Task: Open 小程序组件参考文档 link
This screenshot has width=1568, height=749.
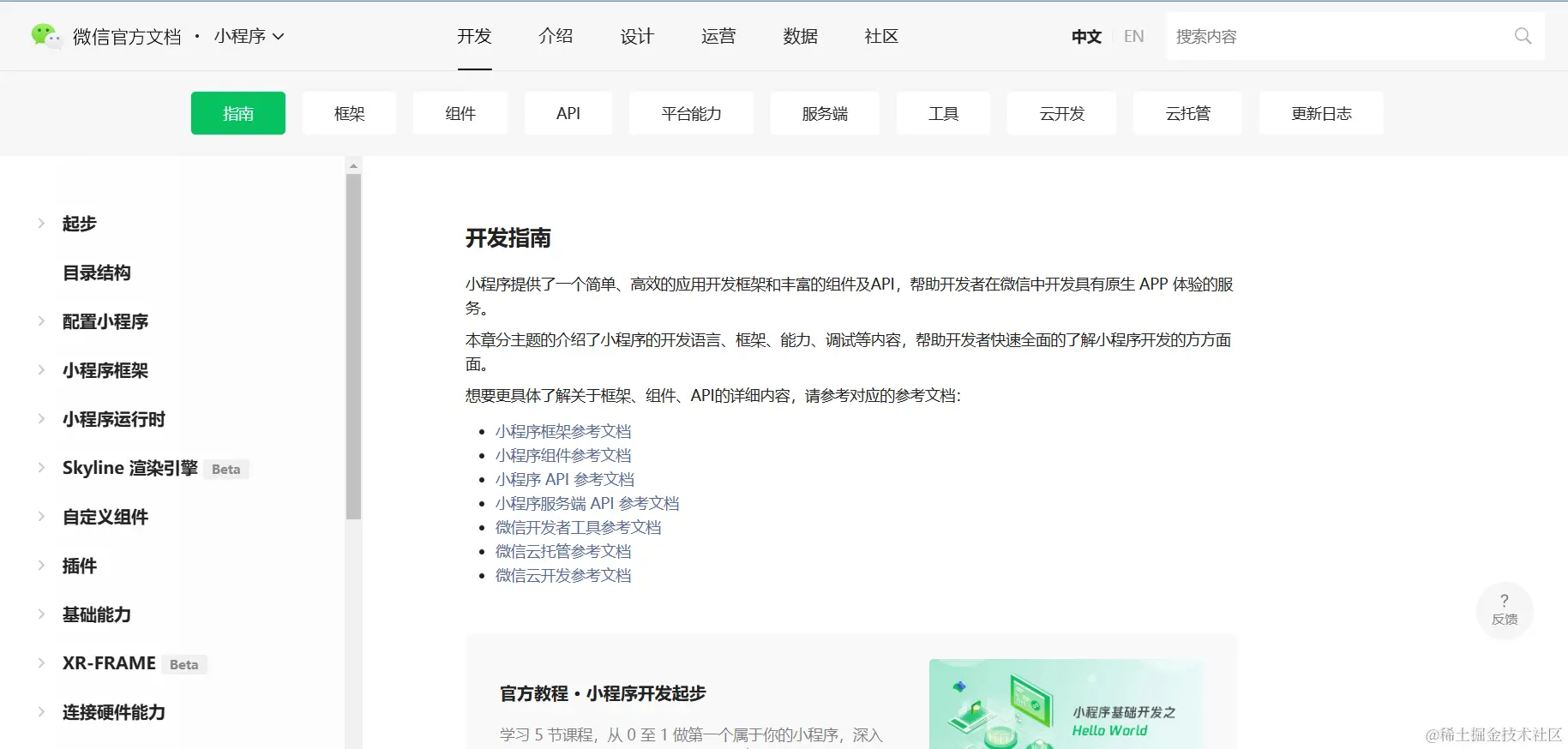Action: (x=563, y=455)
